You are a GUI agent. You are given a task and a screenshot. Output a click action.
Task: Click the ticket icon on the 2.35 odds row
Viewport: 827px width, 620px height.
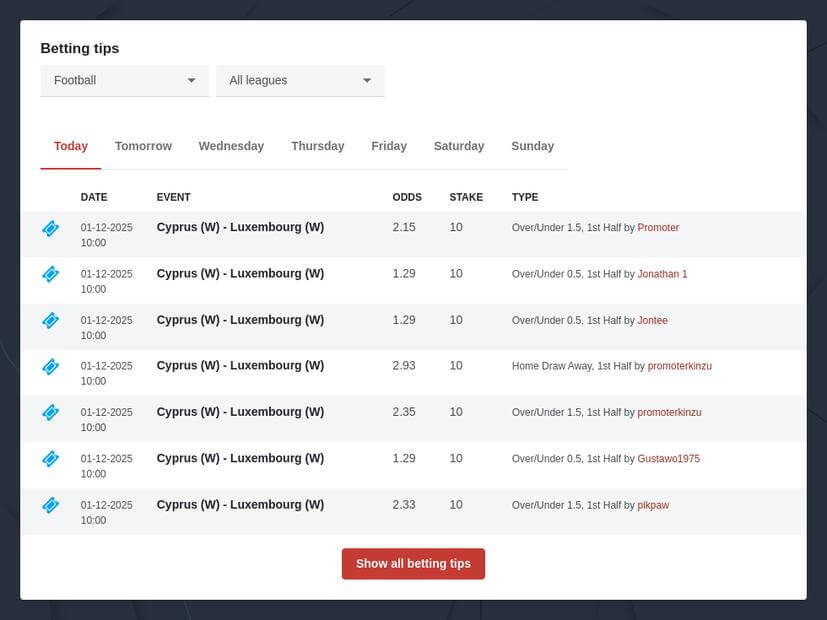pyautogui.click(x=50, y=413)
